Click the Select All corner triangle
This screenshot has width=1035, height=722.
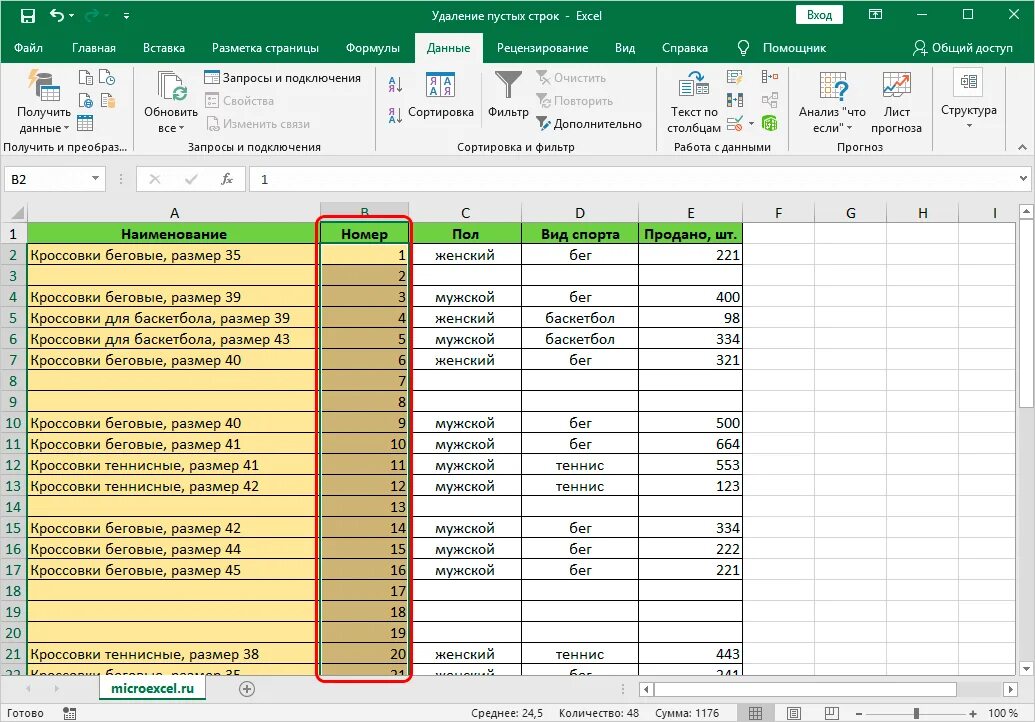(17, 213)
